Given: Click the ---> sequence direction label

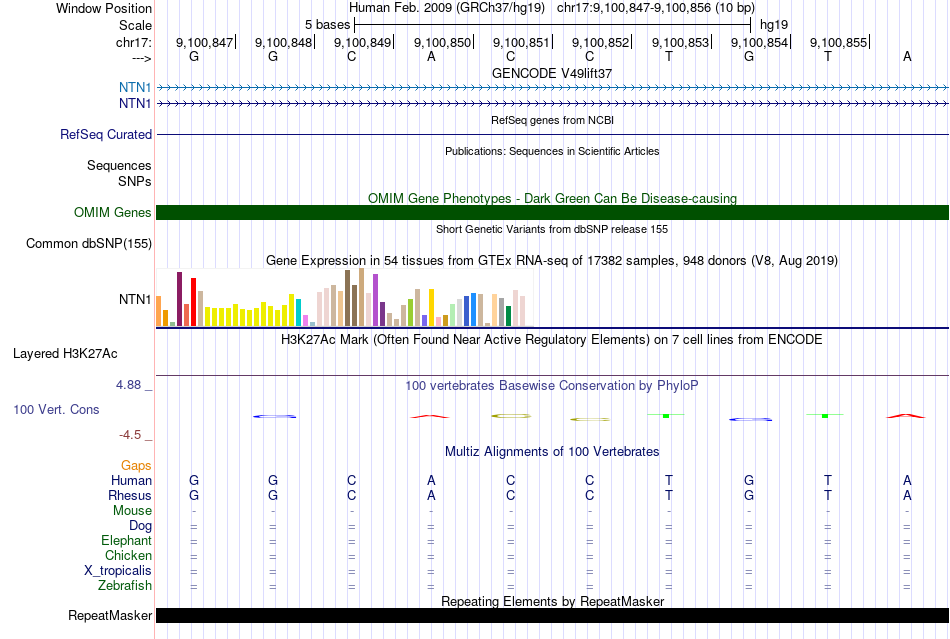Looking at the screenshot, I should (141, 58).
